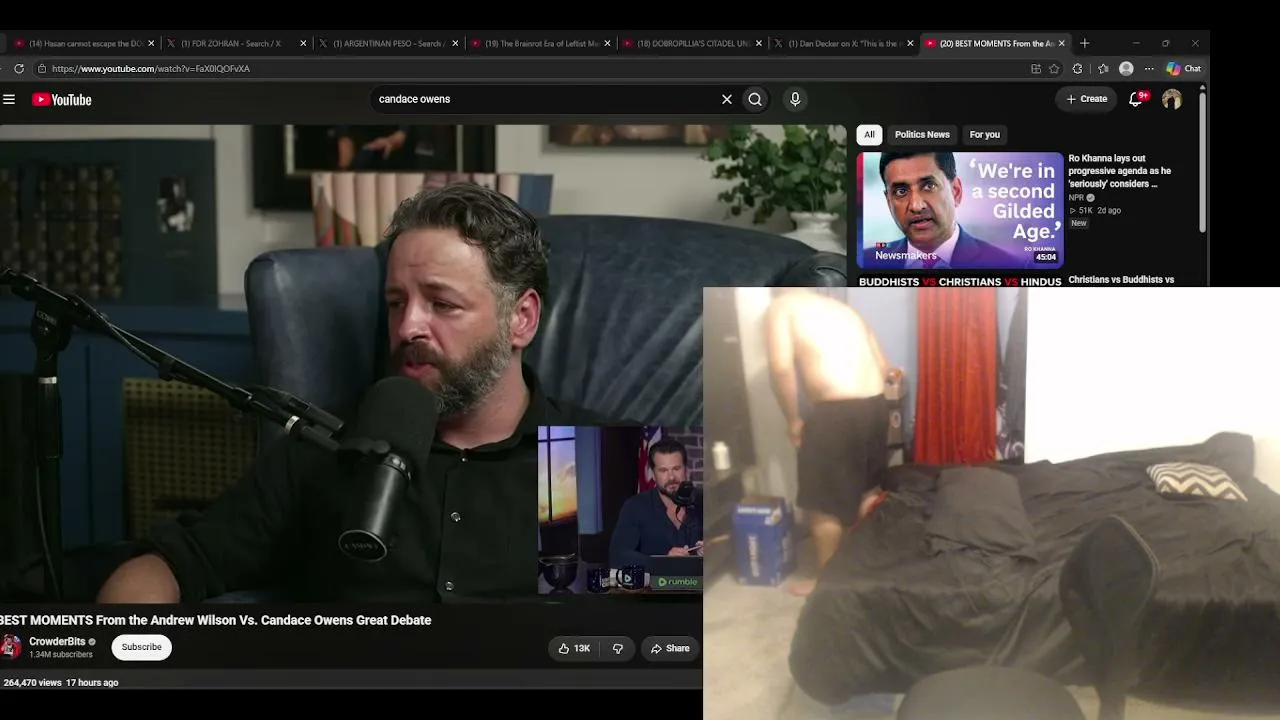
Task: Open the YouTube hamburger guide menu
Action: pos(9,99)
